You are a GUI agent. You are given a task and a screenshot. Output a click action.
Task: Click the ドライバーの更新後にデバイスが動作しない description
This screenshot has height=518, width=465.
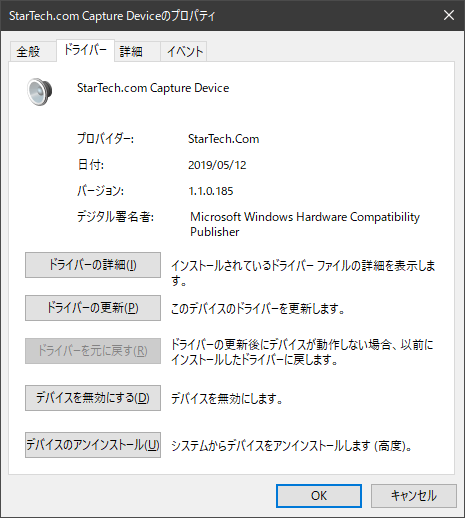(302, 352)
